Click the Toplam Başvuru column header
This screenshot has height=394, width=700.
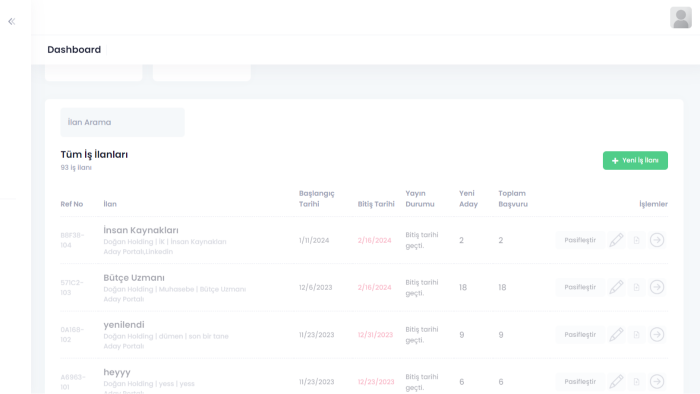pyautogui.click(x=513, y=199)
